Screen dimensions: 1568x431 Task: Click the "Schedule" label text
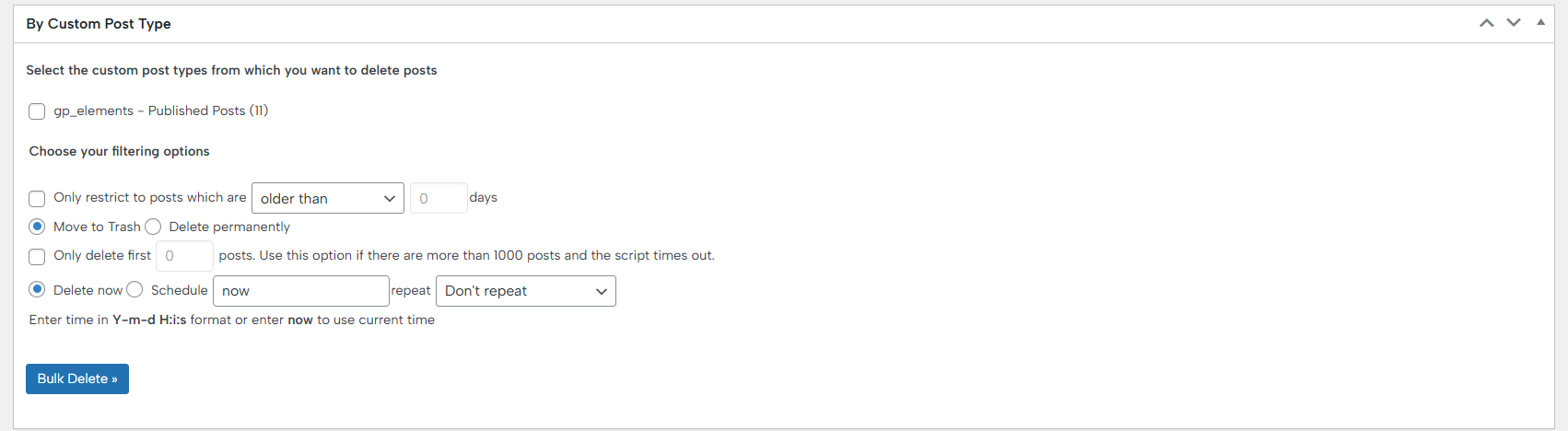[x=179, y=290]
